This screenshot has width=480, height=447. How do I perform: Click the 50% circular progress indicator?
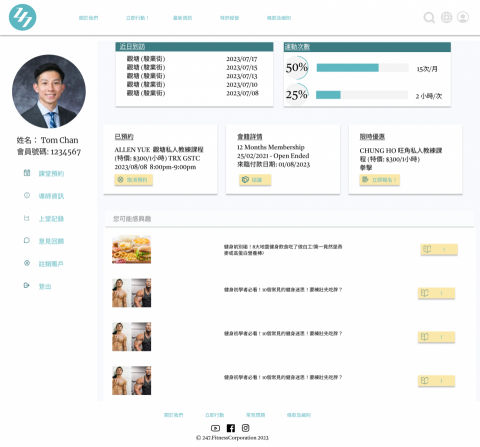tap(297, 68)
